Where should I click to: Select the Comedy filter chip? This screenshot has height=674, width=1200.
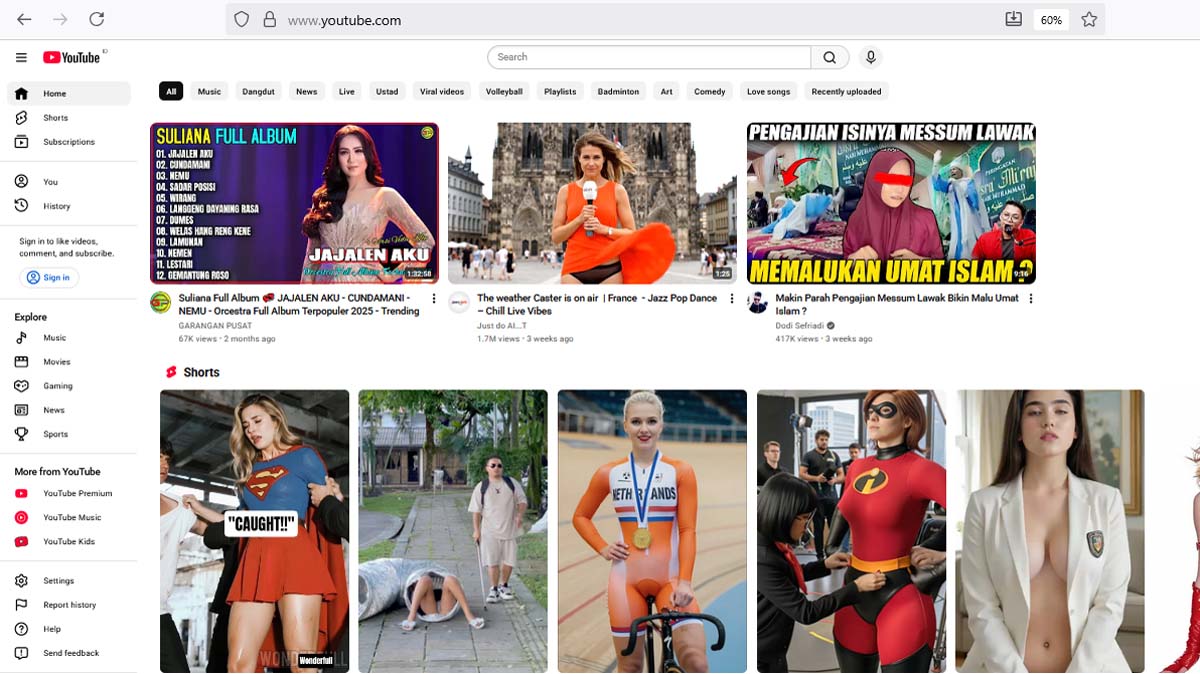pos(710,91)
